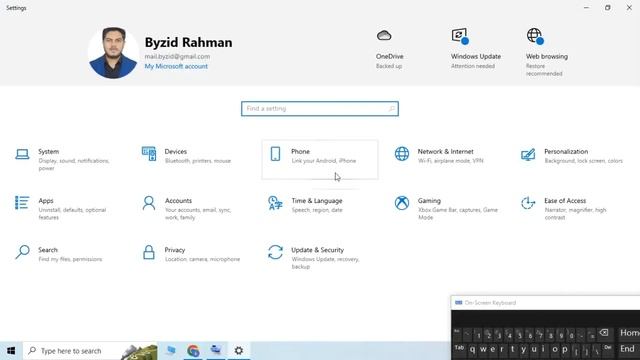Viewport: 640px width, 360px height.
Task: Click the name 'Byzid Rahman'
Action: pos(188,42)
